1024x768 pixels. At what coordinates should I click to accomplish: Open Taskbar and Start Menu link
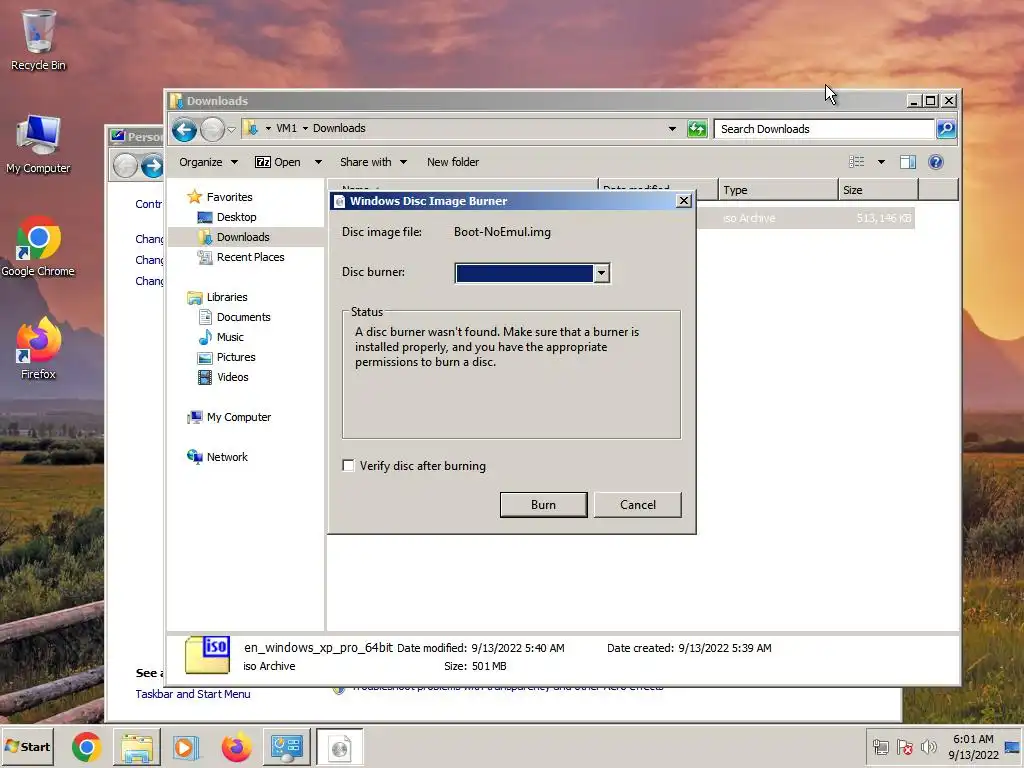(x=193, y=694)
